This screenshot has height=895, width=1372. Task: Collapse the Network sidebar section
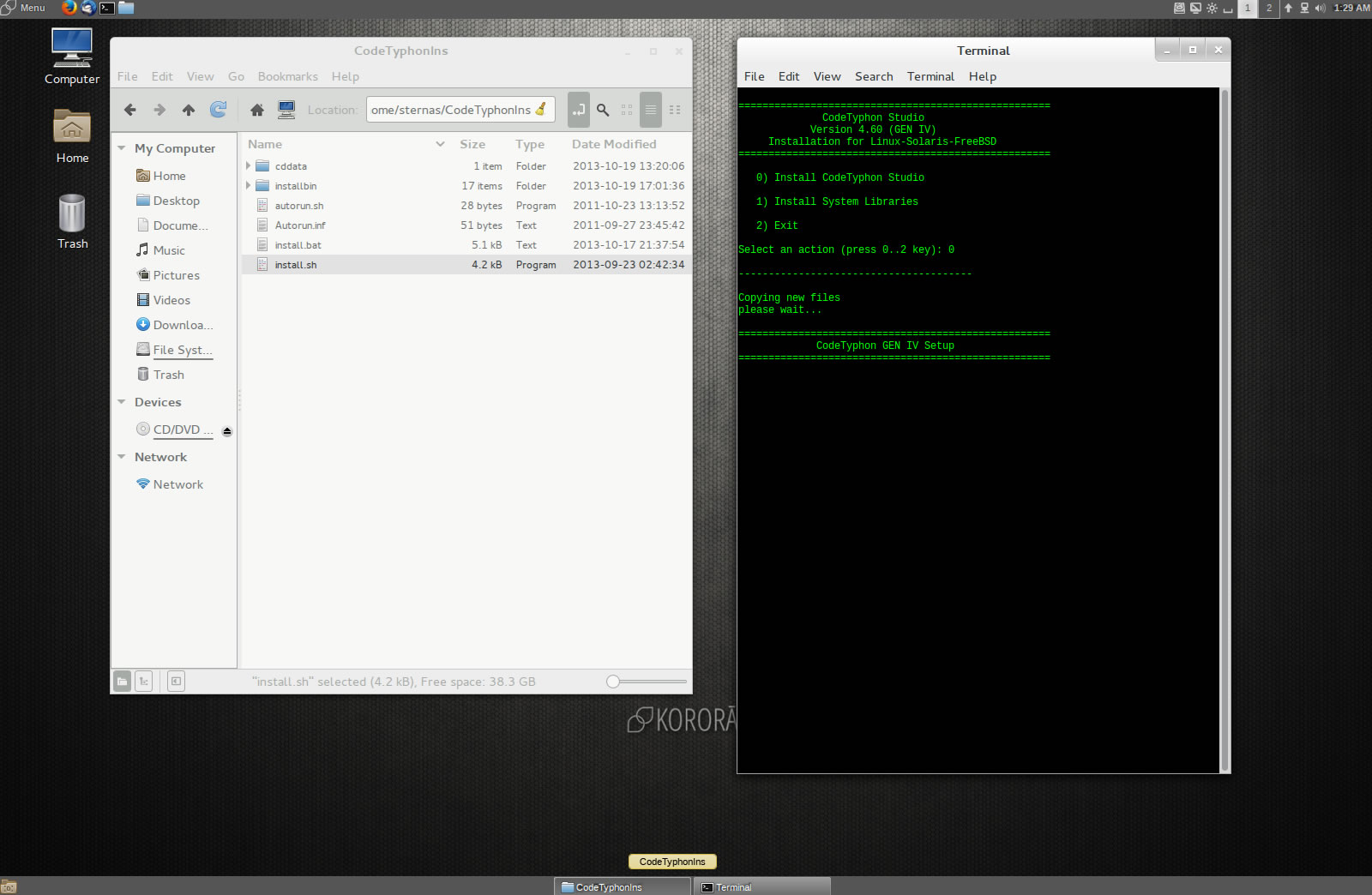(122, 457)
